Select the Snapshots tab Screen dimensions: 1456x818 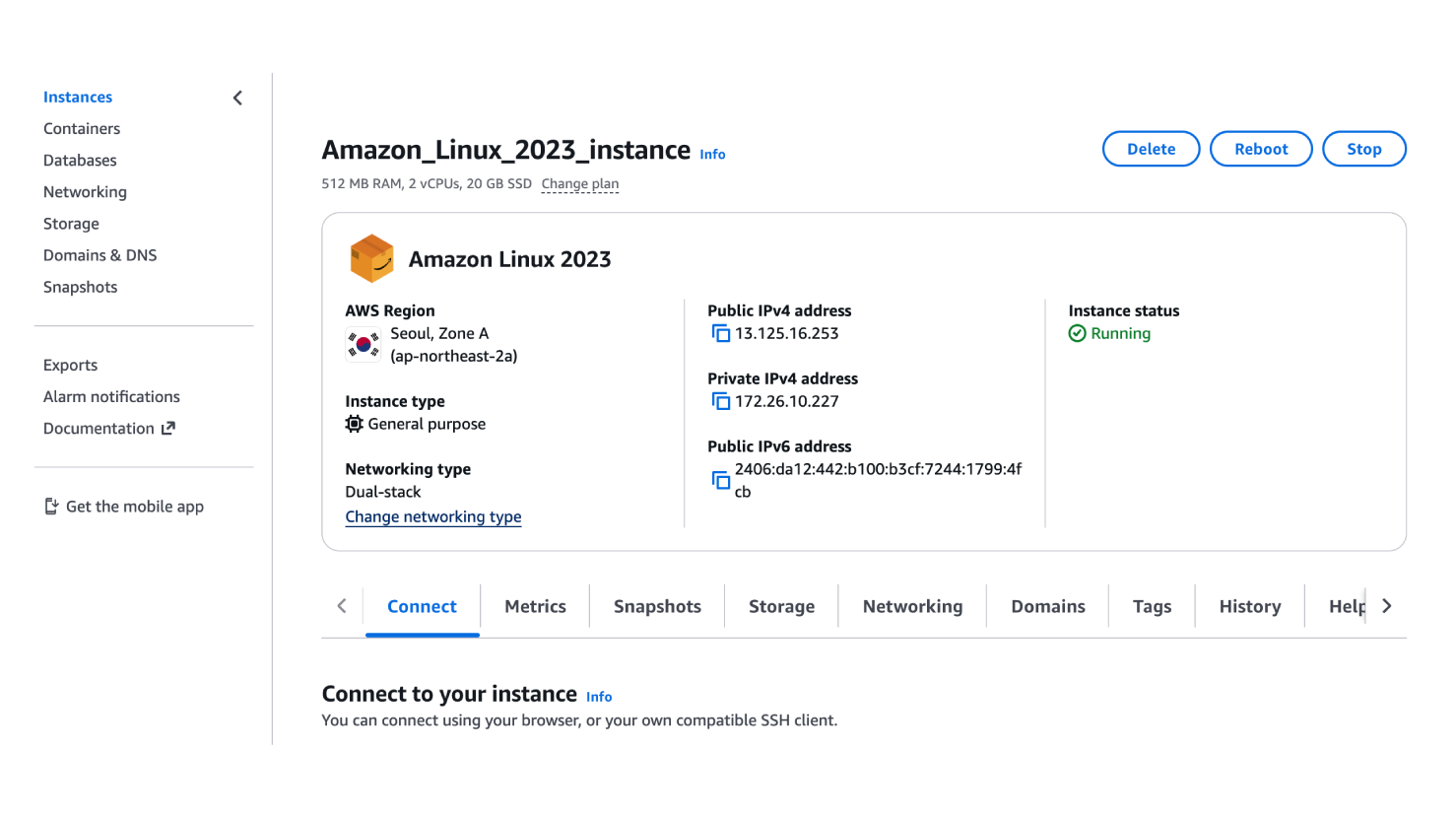point(657,606)
